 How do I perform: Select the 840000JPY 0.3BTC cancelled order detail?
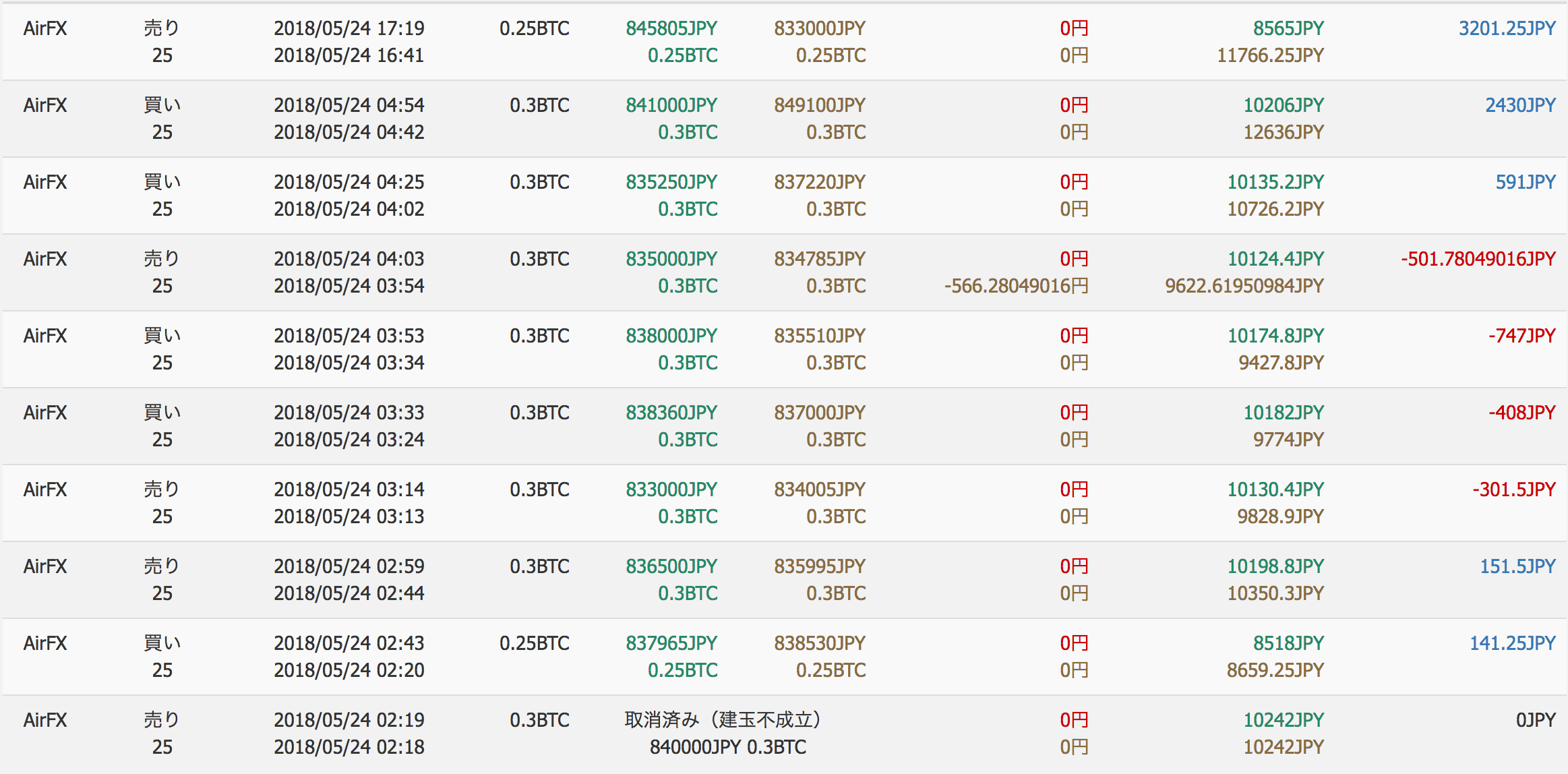click(x=728, y=747)
